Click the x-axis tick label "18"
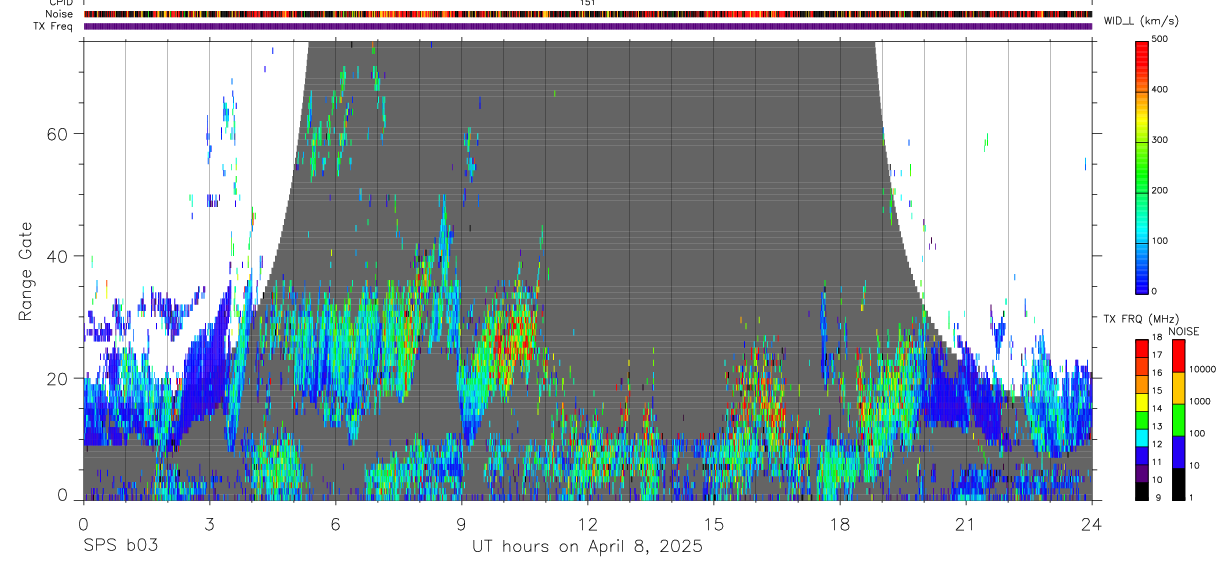 (840, 524)
